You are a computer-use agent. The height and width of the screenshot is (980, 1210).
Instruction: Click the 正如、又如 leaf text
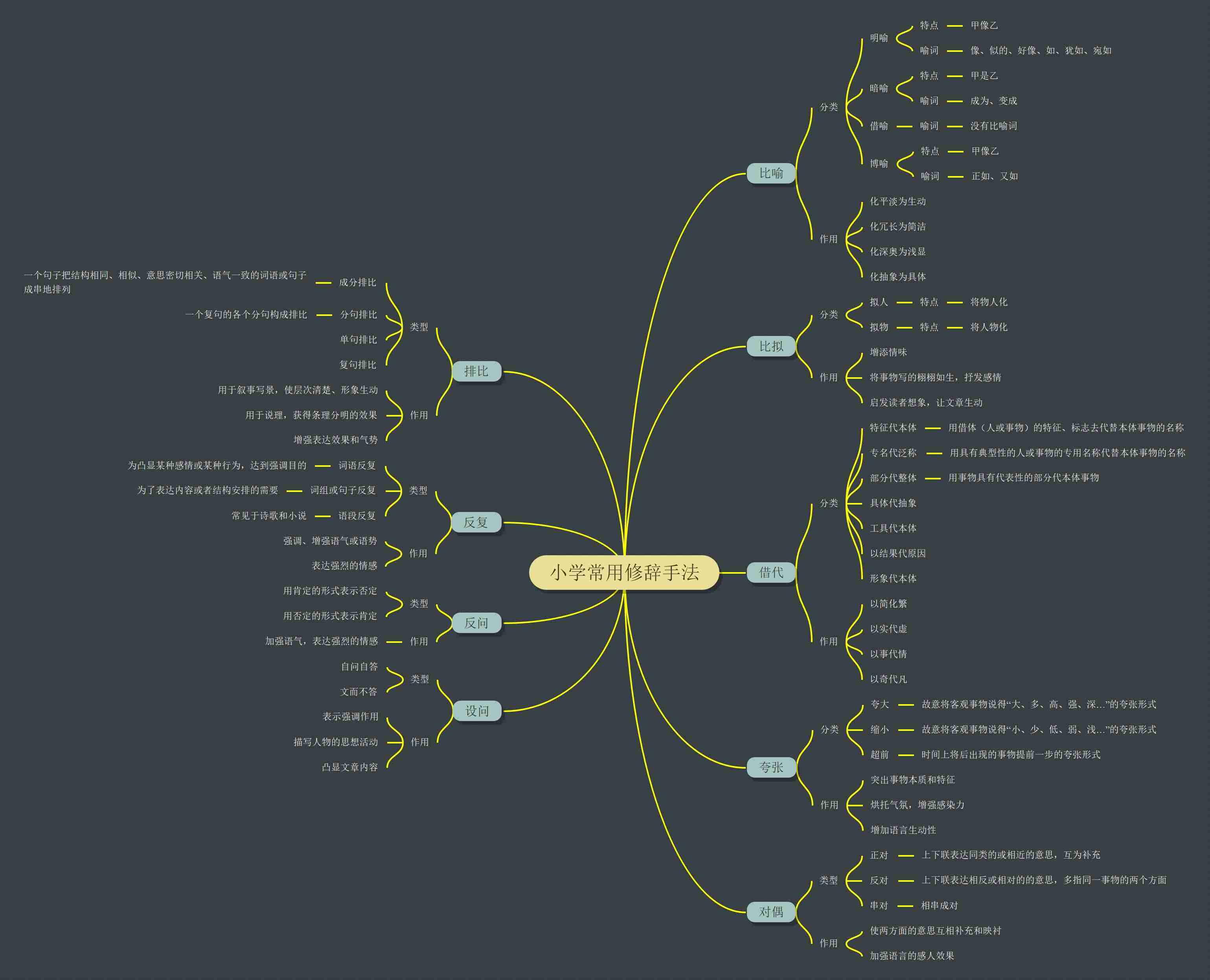coord(995,176)
